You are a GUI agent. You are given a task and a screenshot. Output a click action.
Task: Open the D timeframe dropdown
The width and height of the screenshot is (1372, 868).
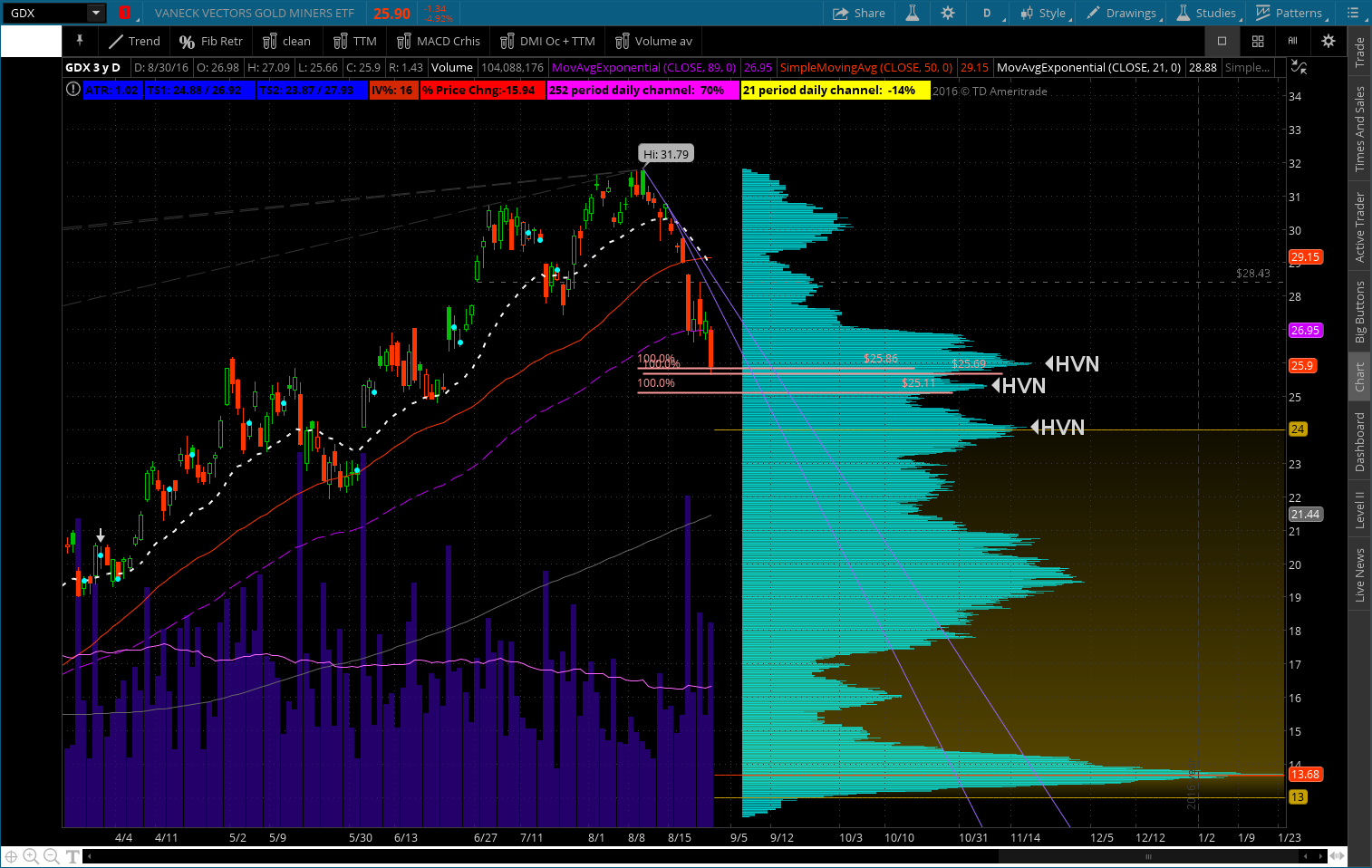point(987,13)
